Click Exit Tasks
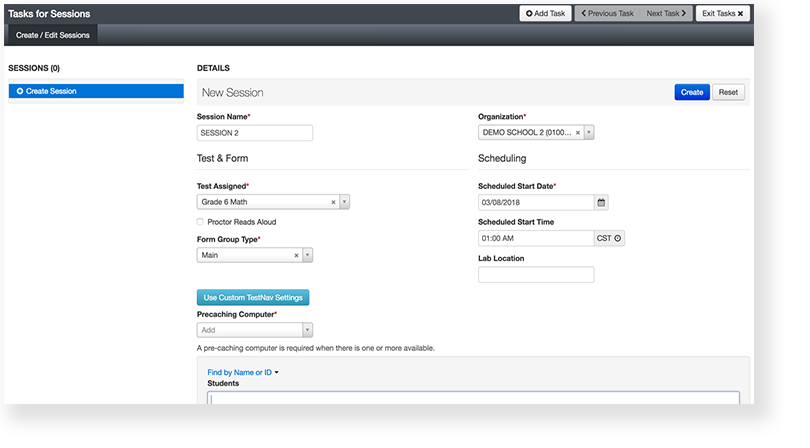This screenshot has width=810, height=448. [x=723, y=14]
